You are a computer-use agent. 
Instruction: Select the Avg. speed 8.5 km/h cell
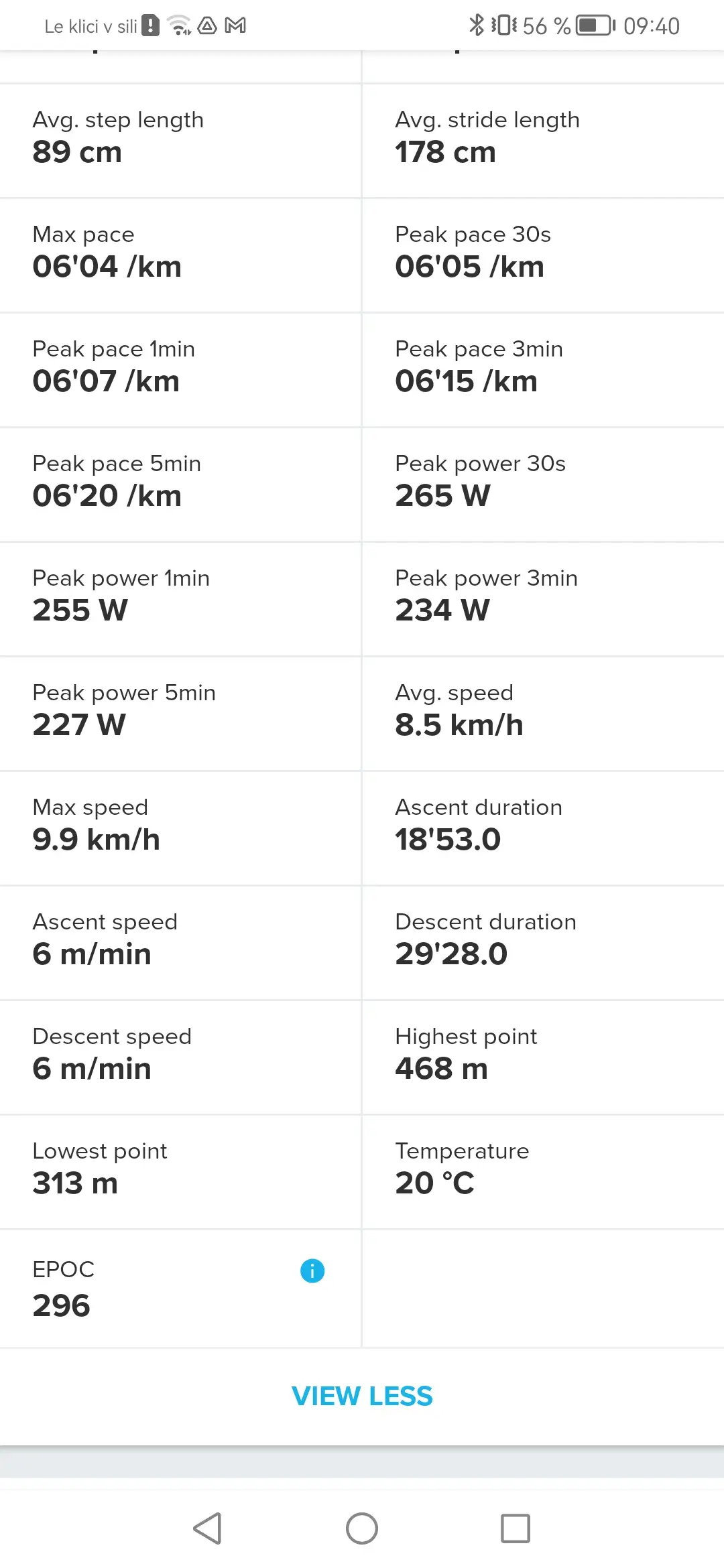tap(543, 713)
